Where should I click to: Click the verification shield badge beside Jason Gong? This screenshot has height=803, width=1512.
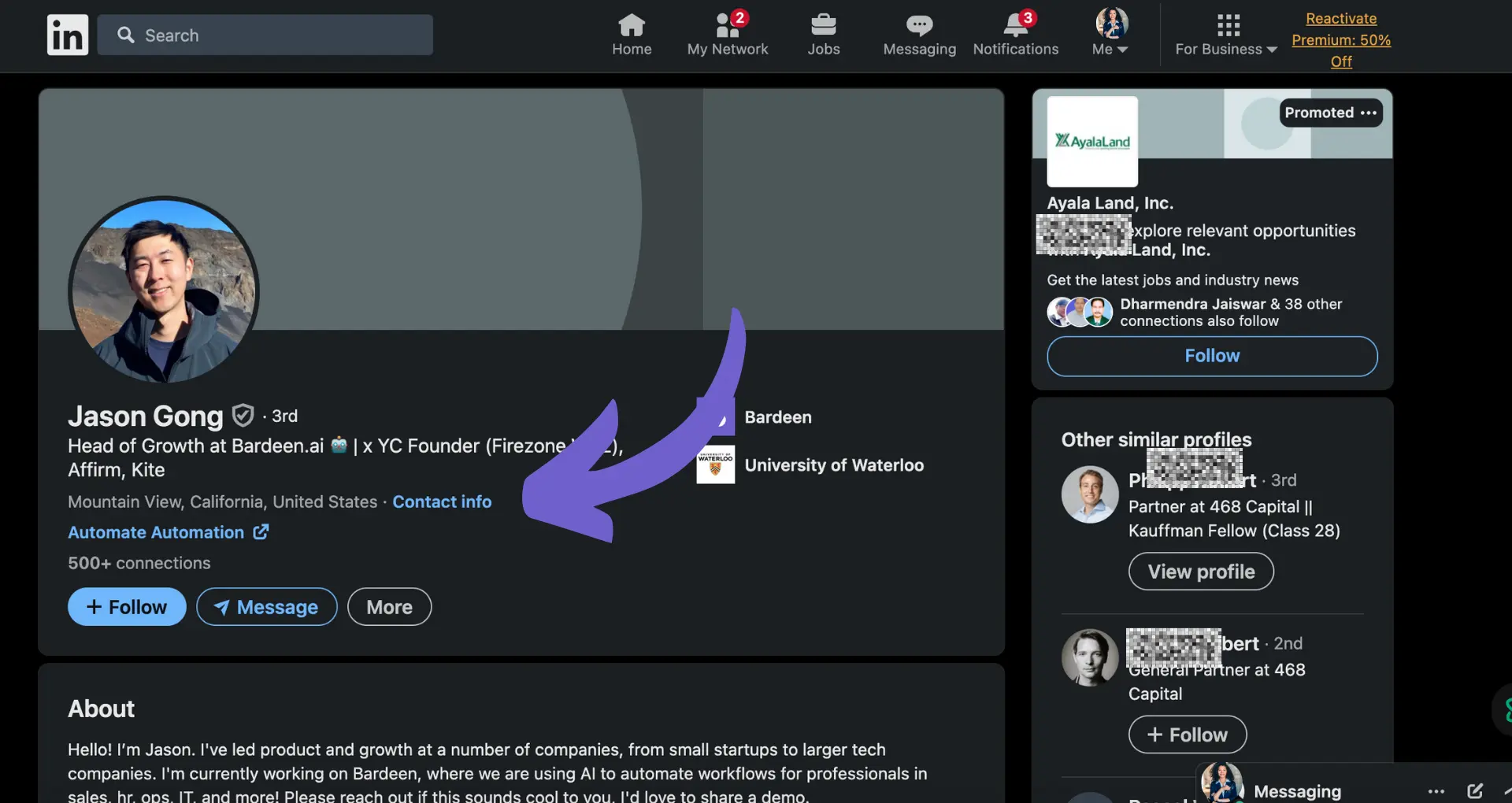(243, 415)
